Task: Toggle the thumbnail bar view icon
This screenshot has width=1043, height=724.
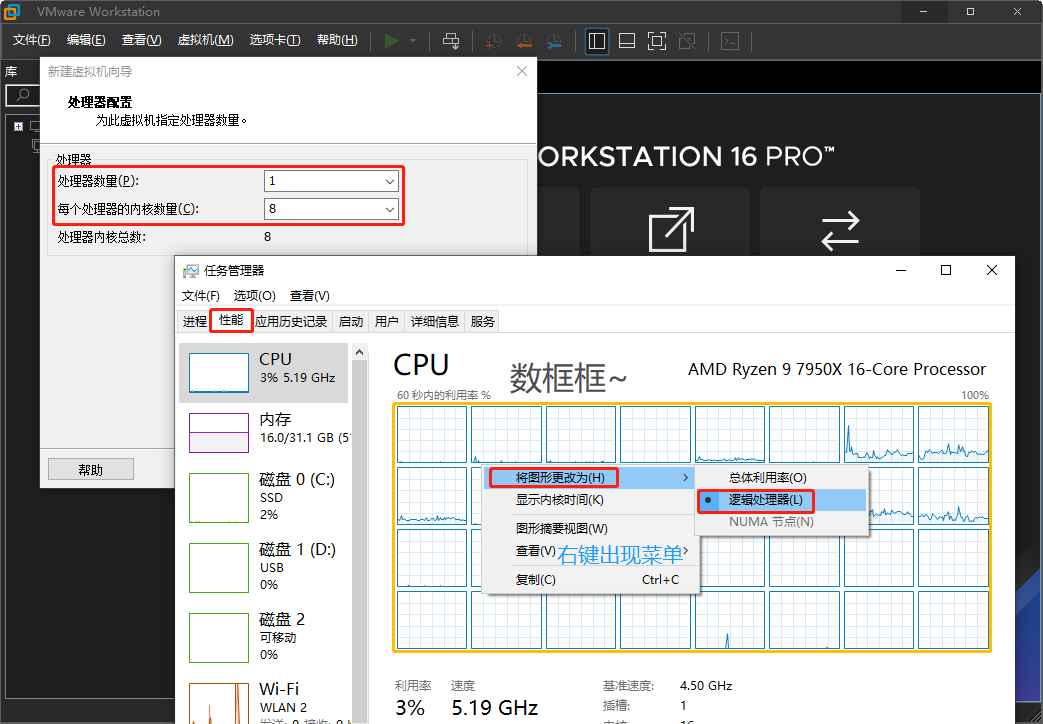Action: pyautogui.click(x=627, y=41)
